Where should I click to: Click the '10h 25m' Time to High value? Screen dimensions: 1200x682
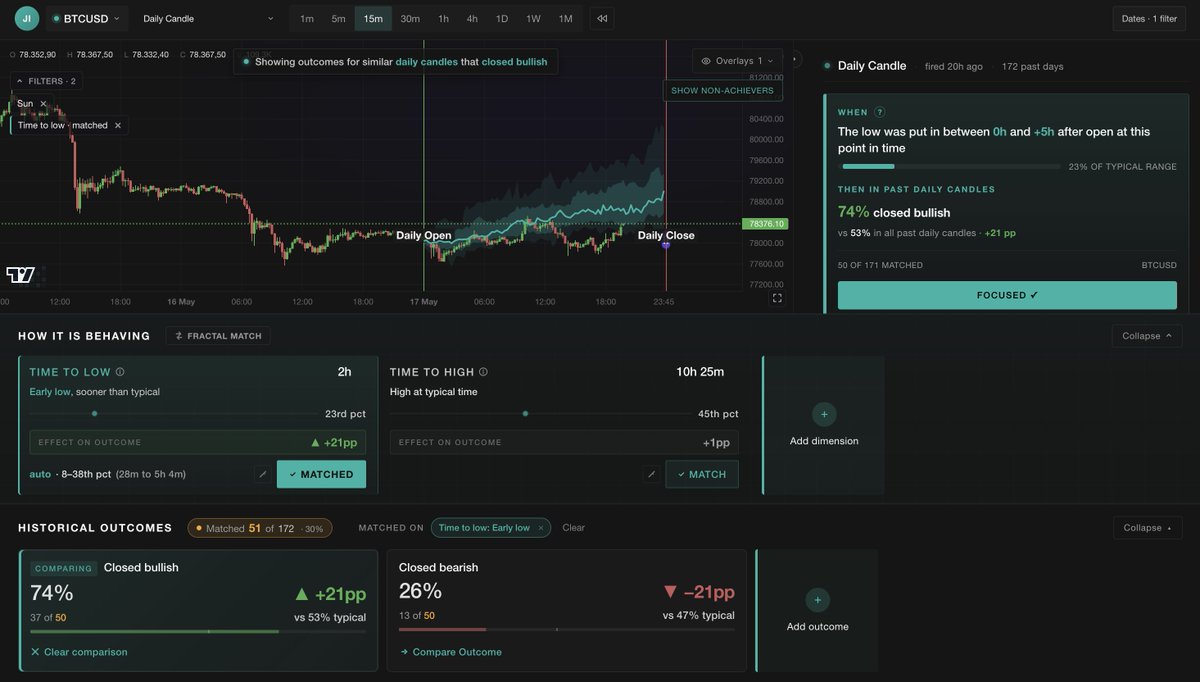(x=700, y=372)
